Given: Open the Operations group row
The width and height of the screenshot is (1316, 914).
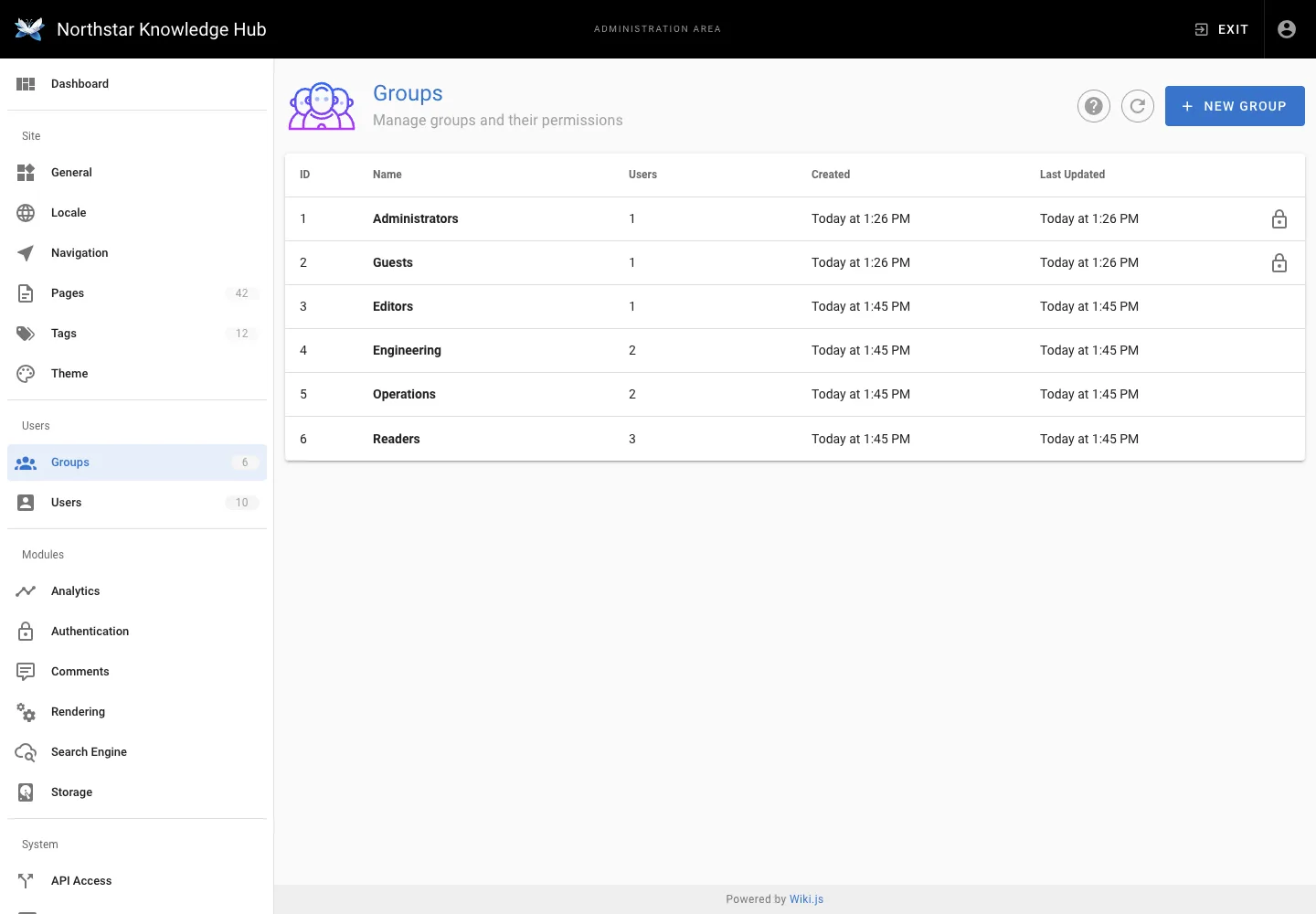Looking at the screenshot, I should pyautogui.click(x=795, y=395).
